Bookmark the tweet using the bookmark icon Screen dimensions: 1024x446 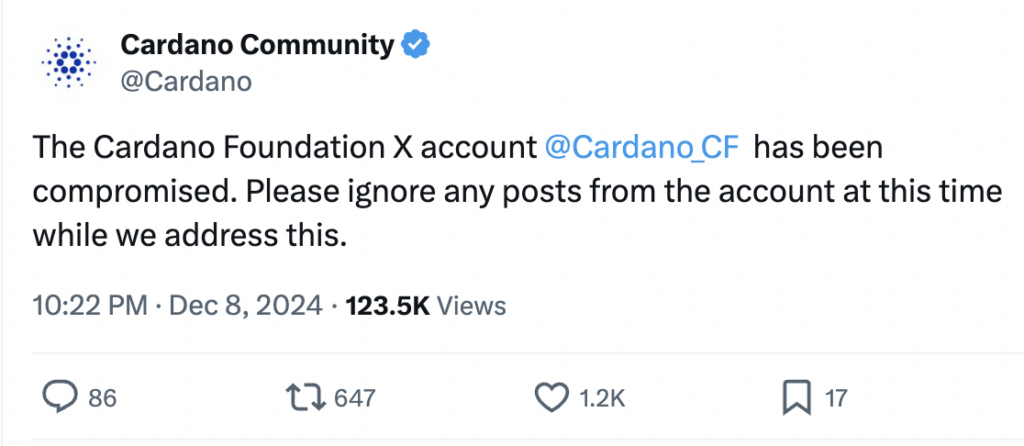797,397
